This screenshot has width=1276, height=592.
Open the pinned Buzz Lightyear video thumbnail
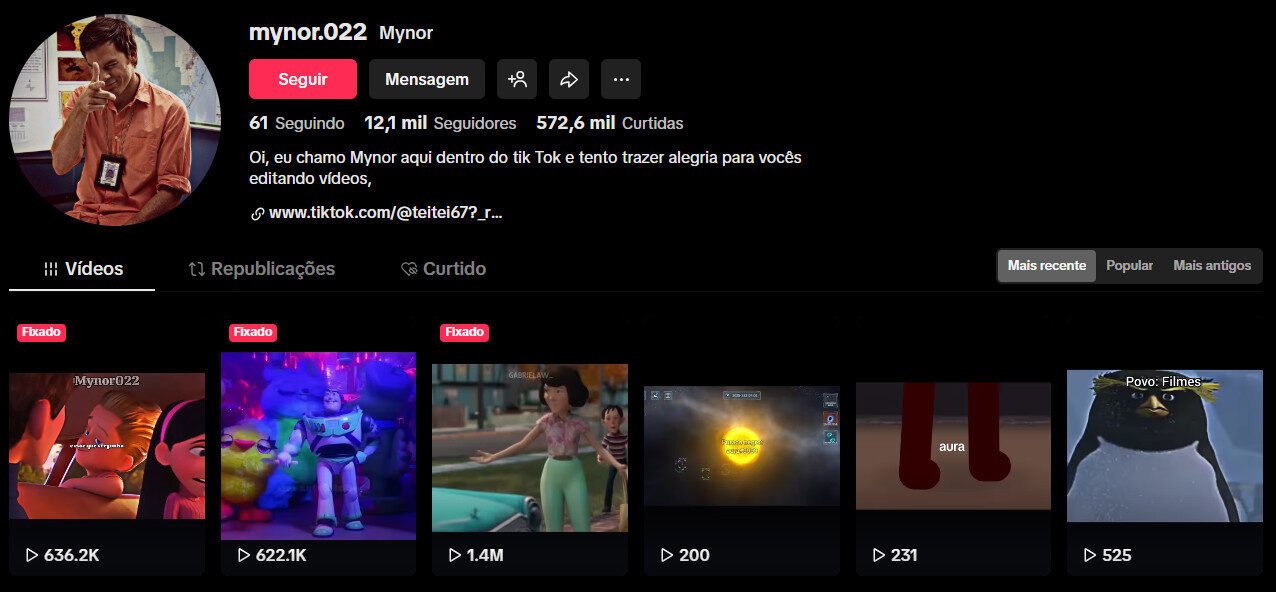[x=318, y=445]
